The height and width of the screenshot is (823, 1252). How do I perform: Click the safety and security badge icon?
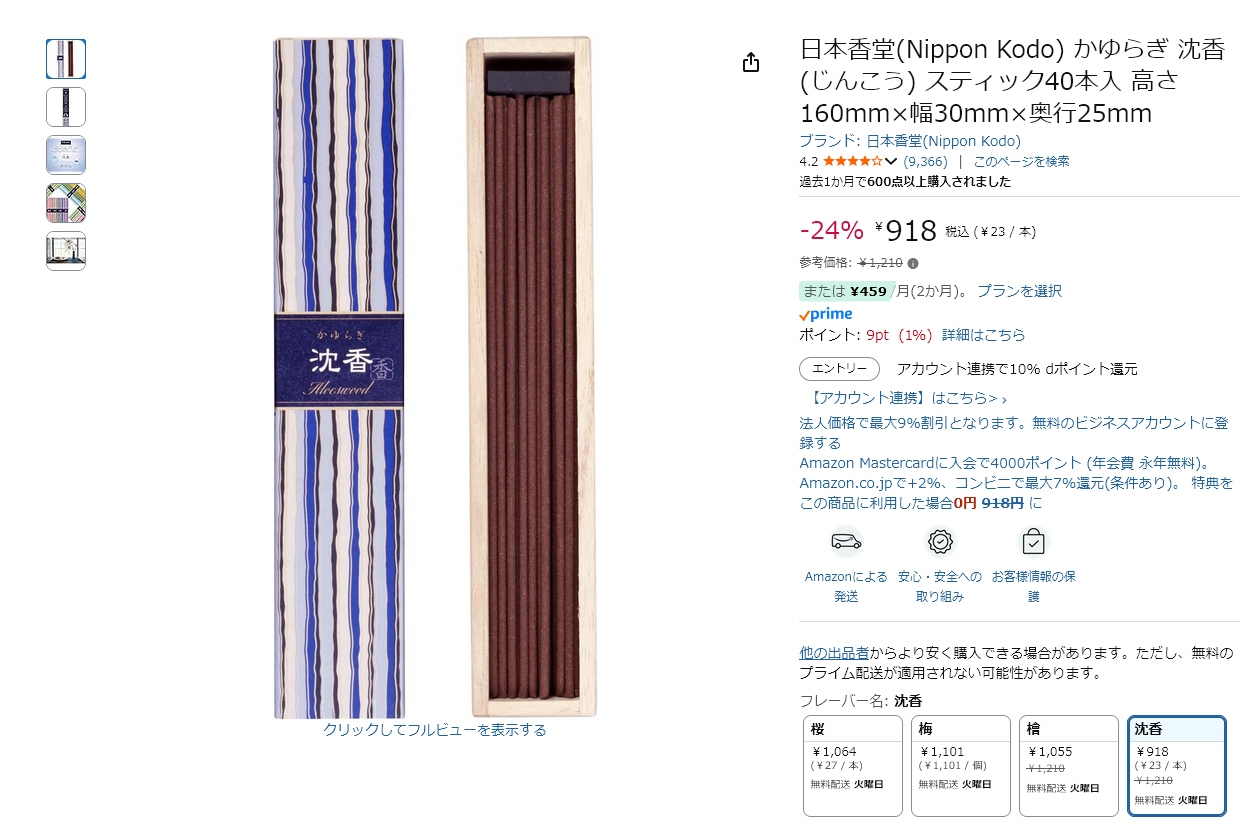[940, 541]
